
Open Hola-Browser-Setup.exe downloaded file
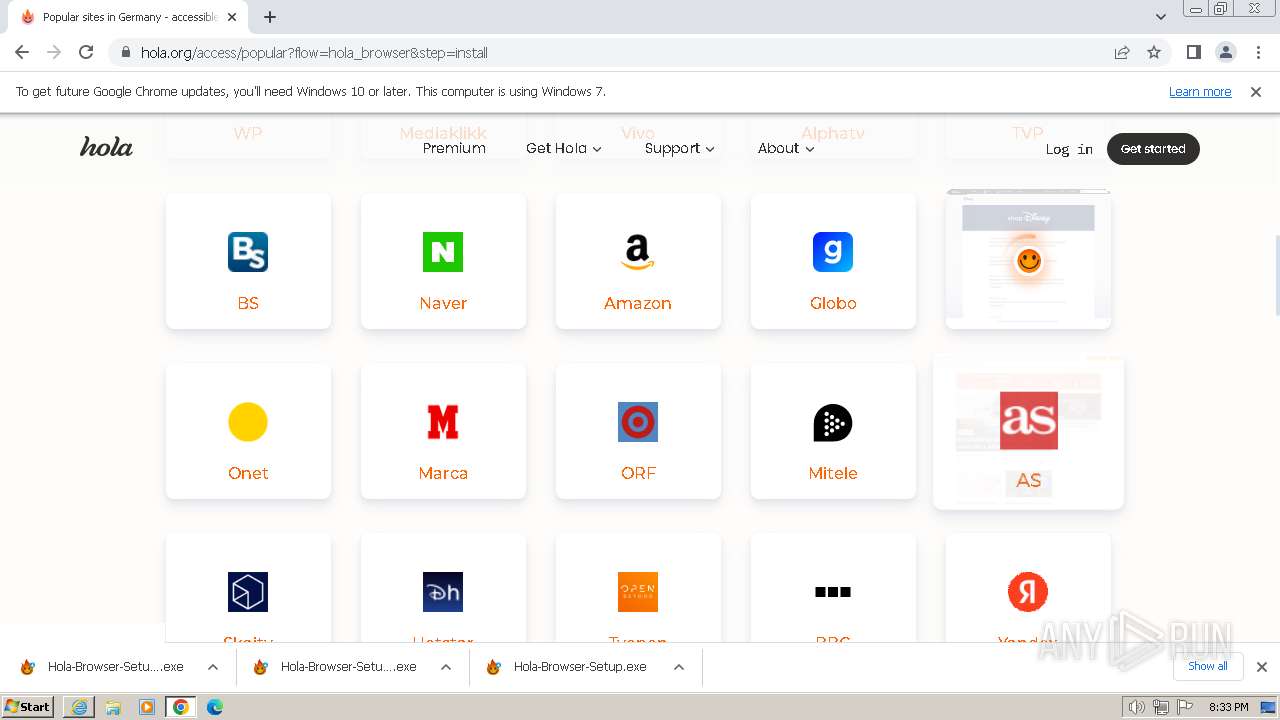[580, 667]
